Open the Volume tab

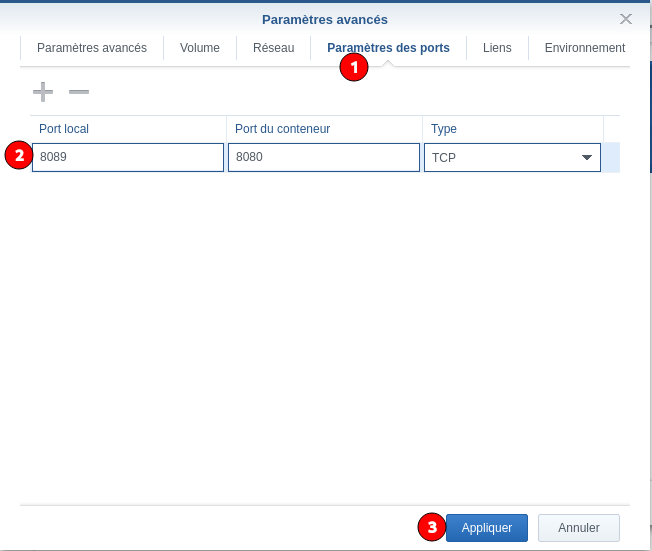(x=200, y=48)
